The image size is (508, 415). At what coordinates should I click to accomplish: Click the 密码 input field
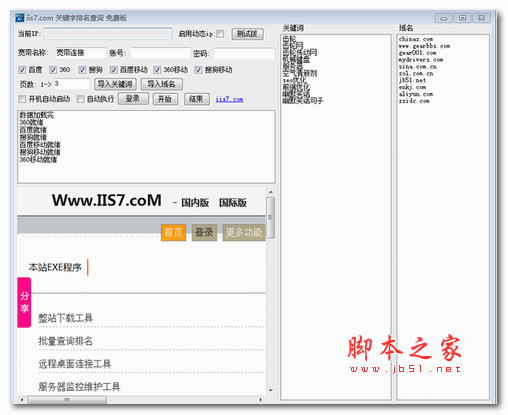click(x=244, y=53)
